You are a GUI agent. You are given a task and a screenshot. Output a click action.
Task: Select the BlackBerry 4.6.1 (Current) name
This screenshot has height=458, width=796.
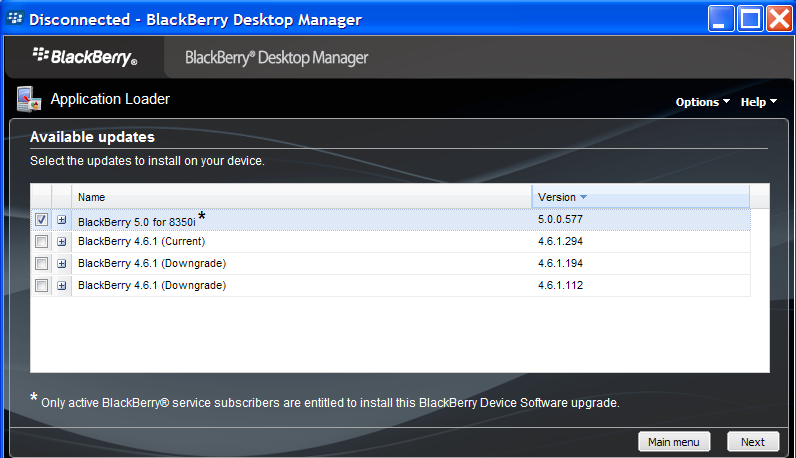(142, 241)
